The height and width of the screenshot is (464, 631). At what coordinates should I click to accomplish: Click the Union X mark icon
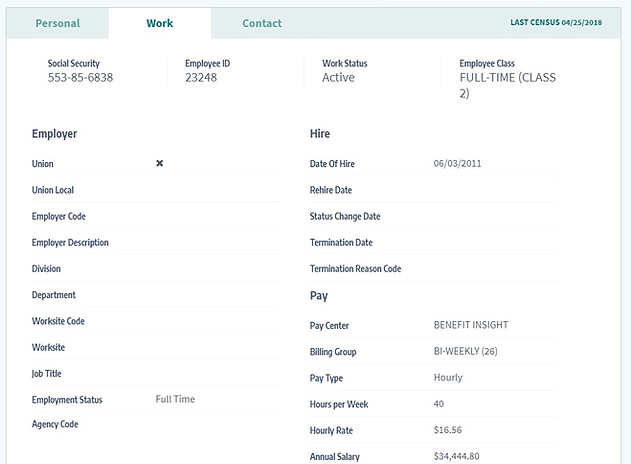pyautogui.click(x=159, y=163)
